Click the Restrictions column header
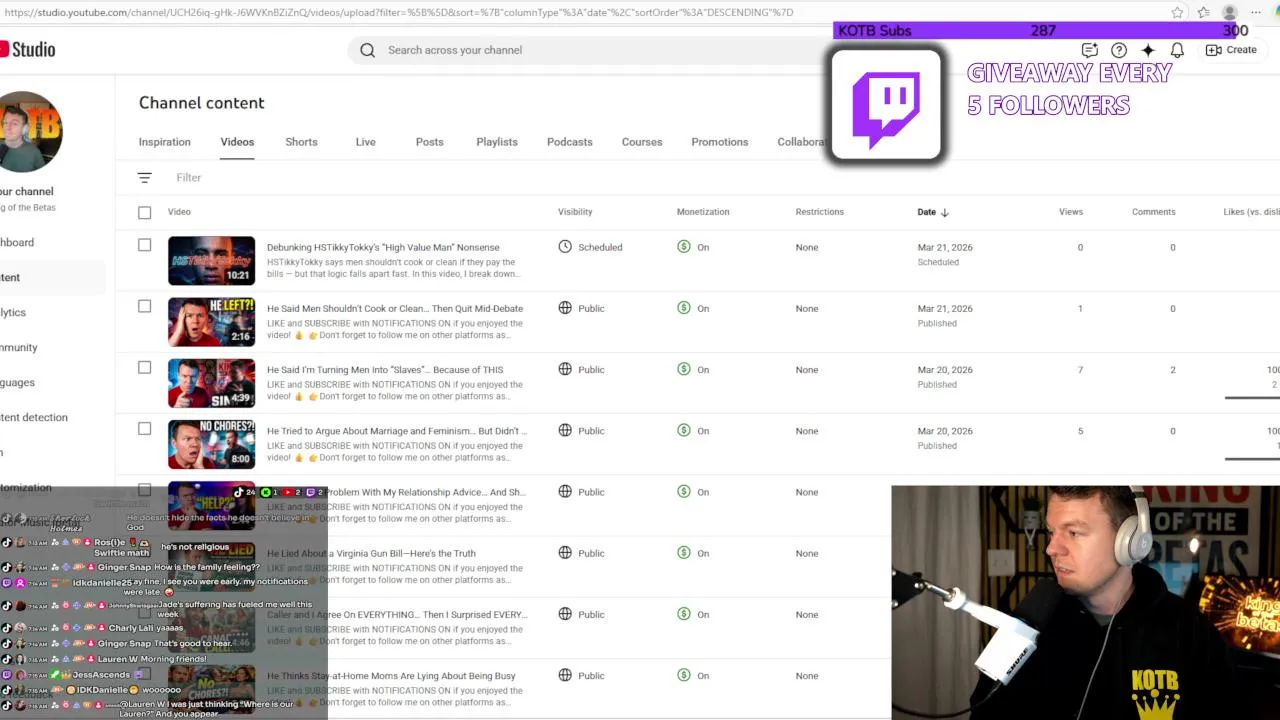This screenshot has width=1280, height=720. (x=820, y=212)
